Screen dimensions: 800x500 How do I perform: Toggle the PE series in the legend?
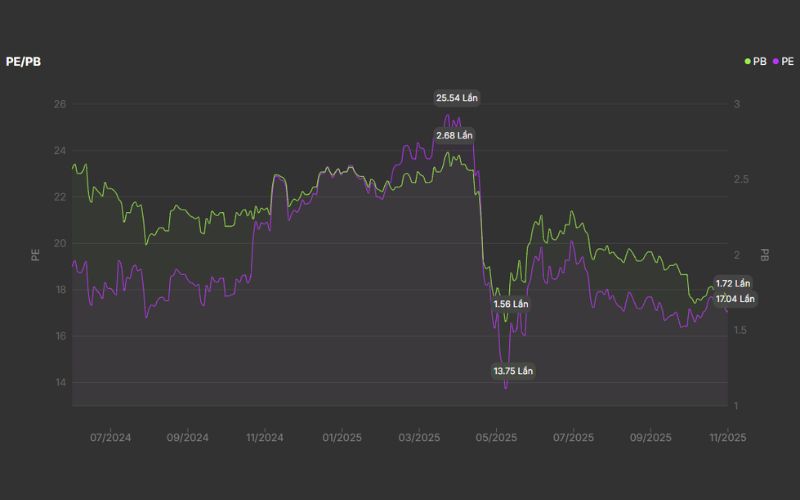[x=784, y=62]
